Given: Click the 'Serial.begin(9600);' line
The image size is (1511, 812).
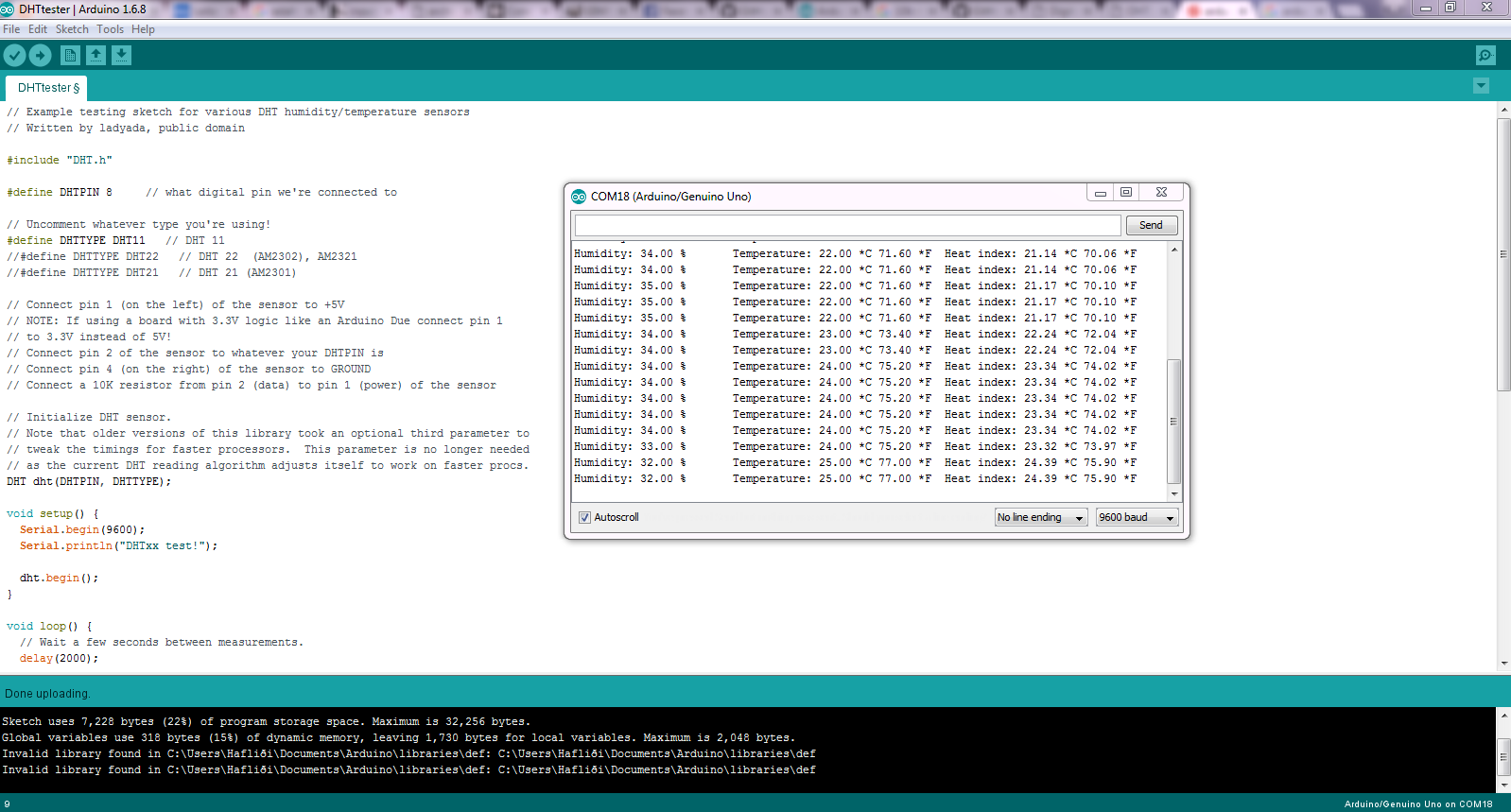Looking at the screenshot, I should tap(82, 530).
